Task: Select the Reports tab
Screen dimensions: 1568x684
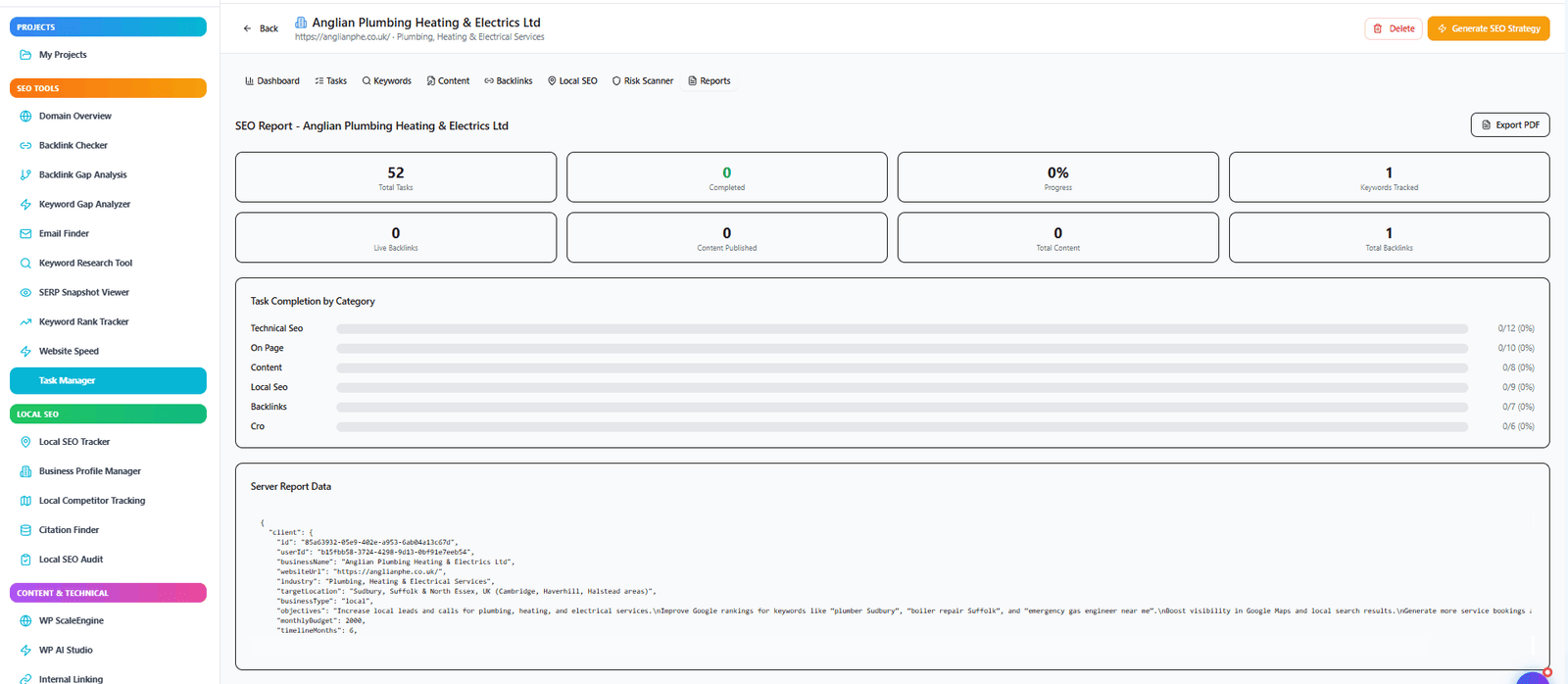Action: [710, 81]
